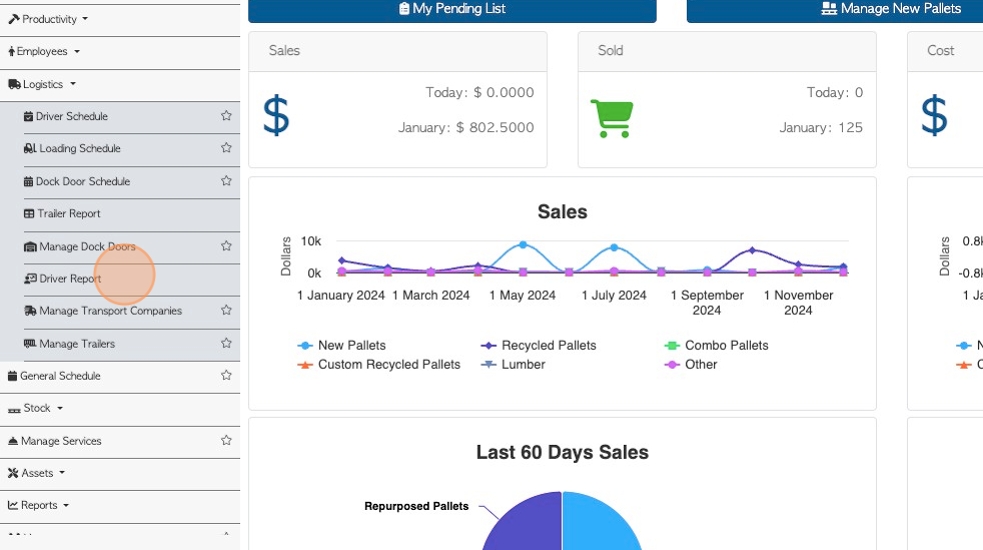Click the table icon beside Trailer Report
Screen dimensions: 983x550
[29, 213]
